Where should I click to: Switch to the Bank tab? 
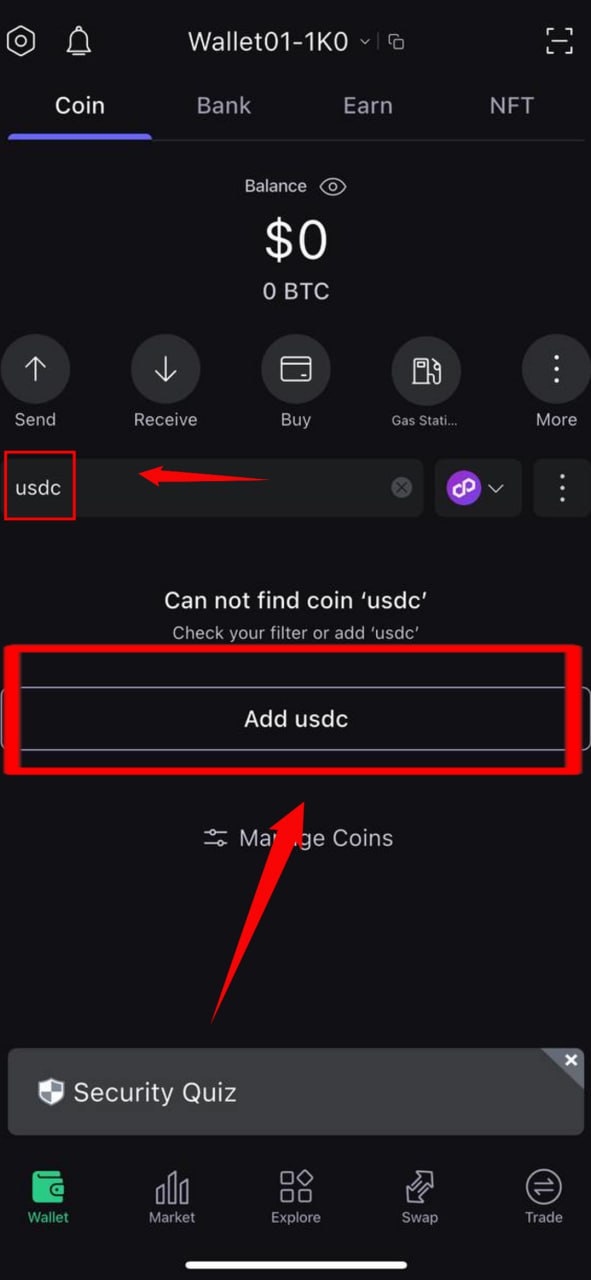(224, 106)
